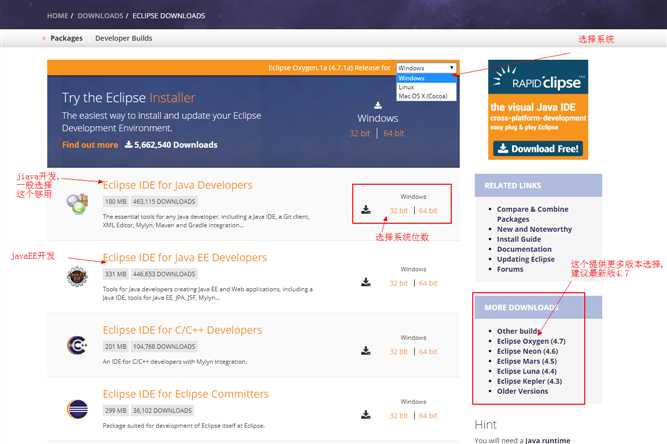Click the RAPIDclipse advertisement banner logo
Screen dimensions: 667x444
point(538,77)
